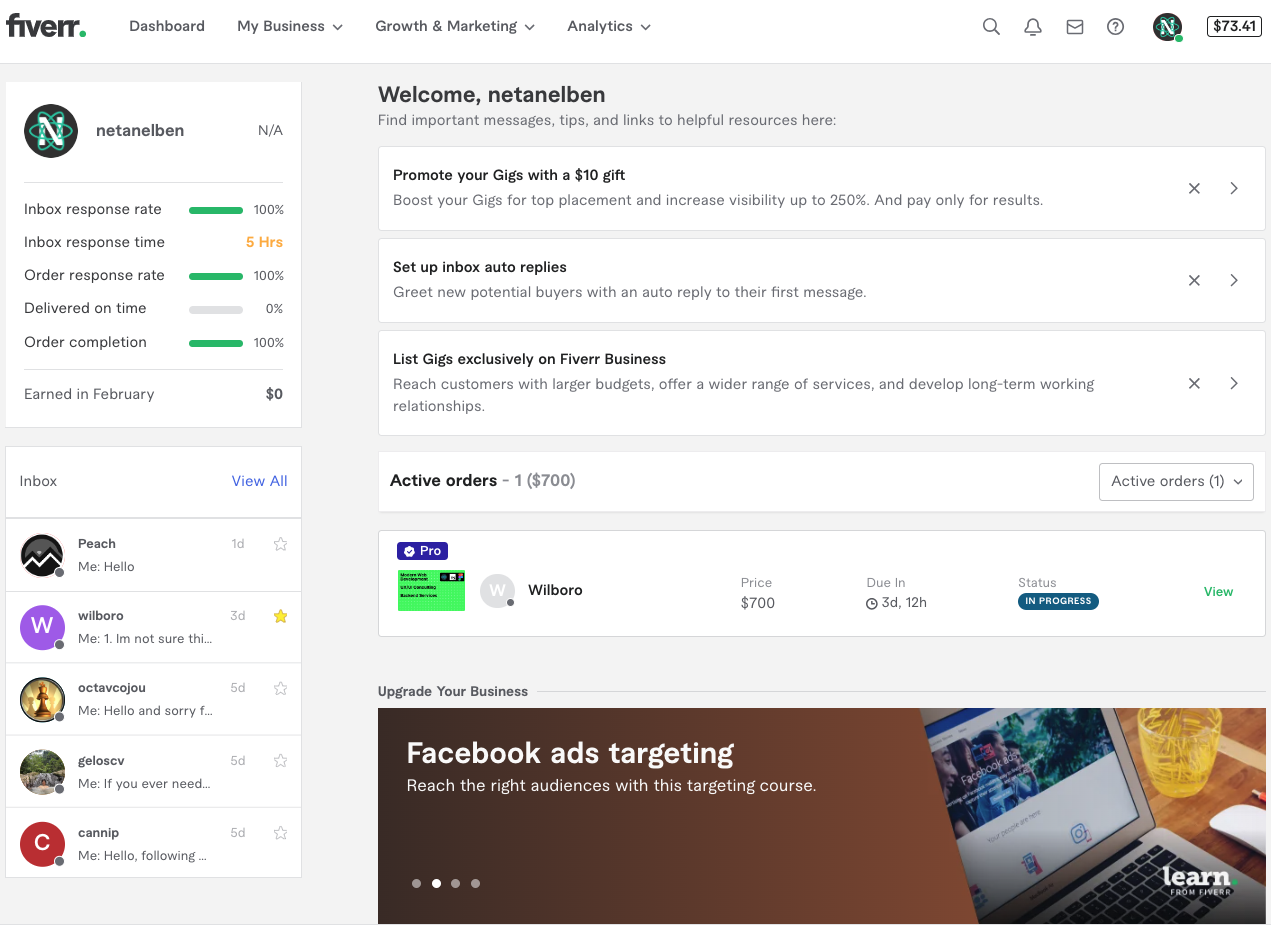Dismiss the Promote your Gigs card
The width and height of the screenshot is (1271, 928).
[x=1194, y=188]
